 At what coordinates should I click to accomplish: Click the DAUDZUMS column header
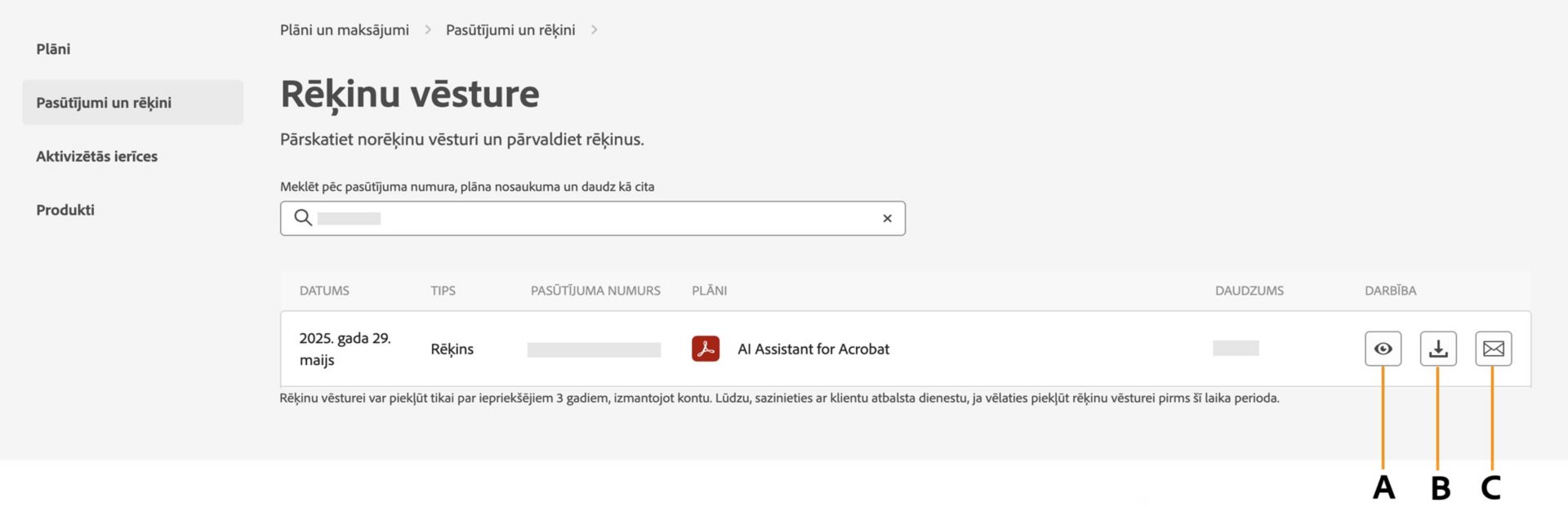1249,291
